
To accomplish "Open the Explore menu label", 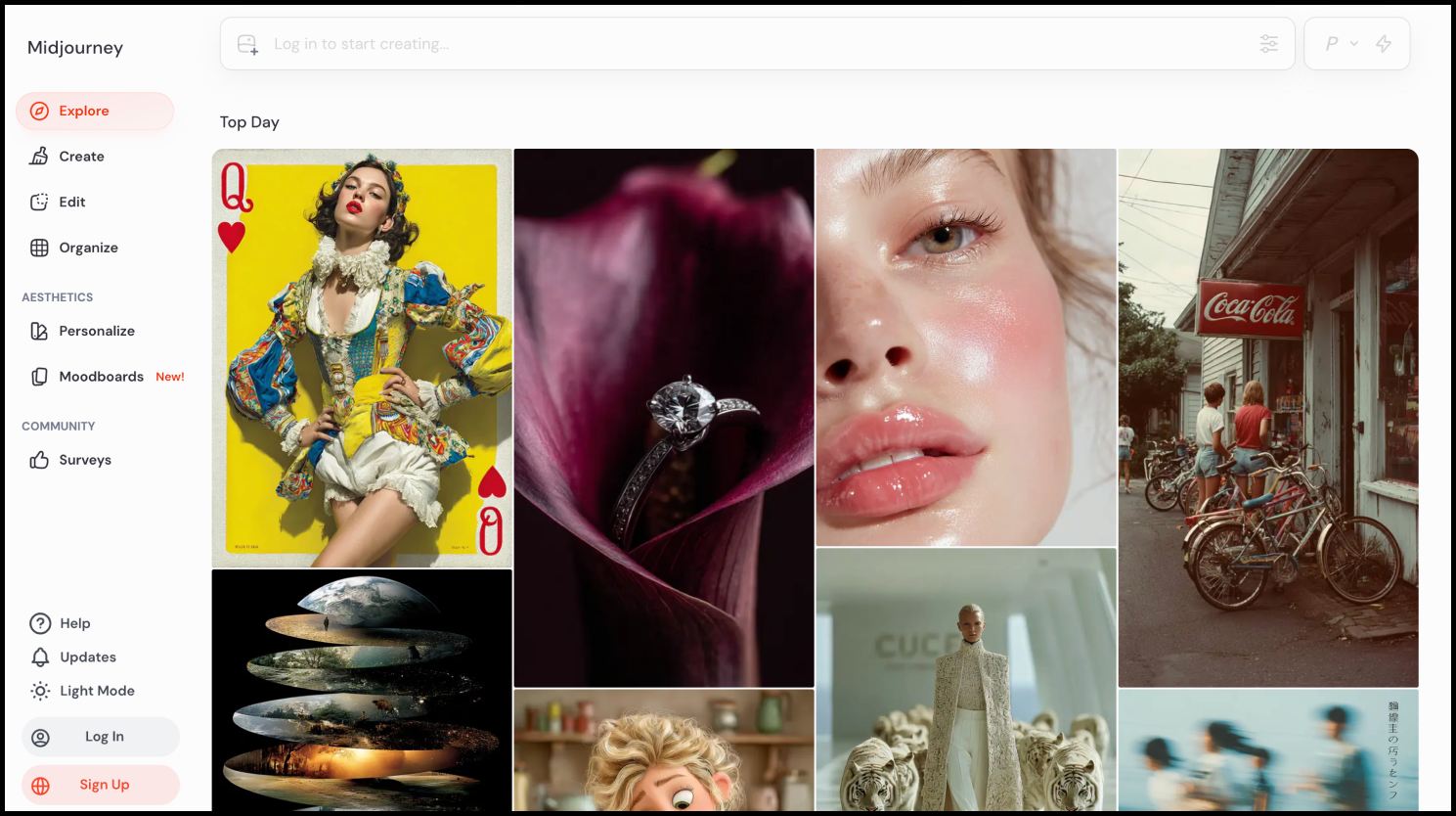I will click(x=84, y=112).
